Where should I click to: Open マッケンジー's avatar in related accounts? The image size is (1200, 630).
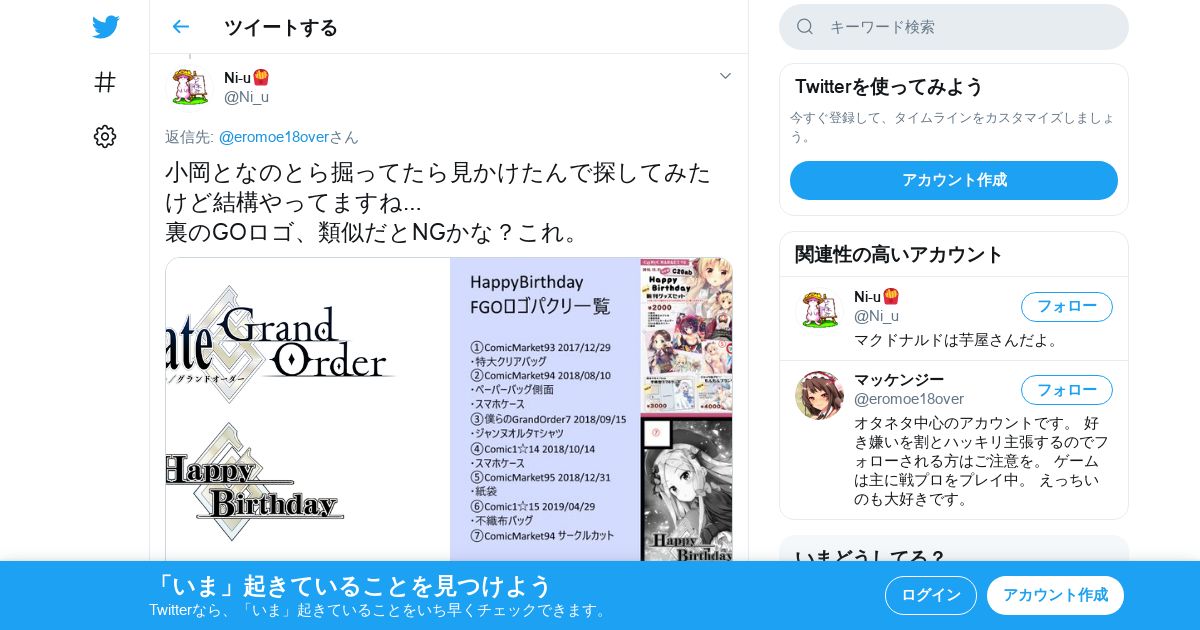tap(819, 395)
